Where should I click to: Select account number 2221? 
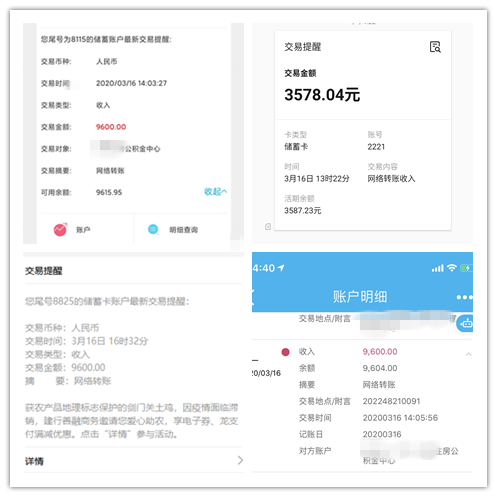coord(376,147)
